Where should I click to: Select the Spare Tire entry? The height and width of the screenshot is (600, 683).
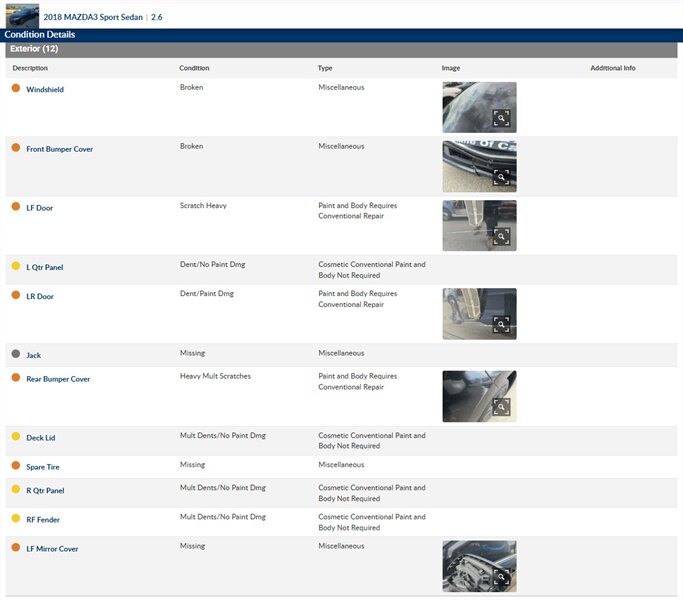tap(45, 467)
